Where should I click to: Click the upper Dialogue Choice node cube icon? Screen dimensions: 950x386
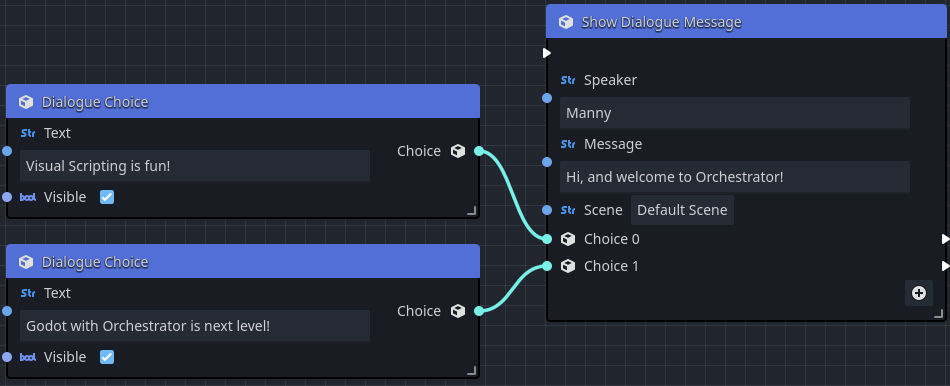coord(25,102)
